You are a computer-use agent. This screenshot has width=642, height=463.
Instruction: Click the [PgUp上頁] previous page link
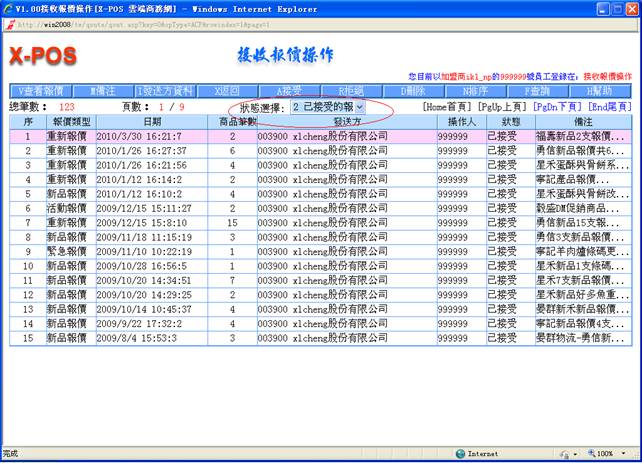(504, 106)
